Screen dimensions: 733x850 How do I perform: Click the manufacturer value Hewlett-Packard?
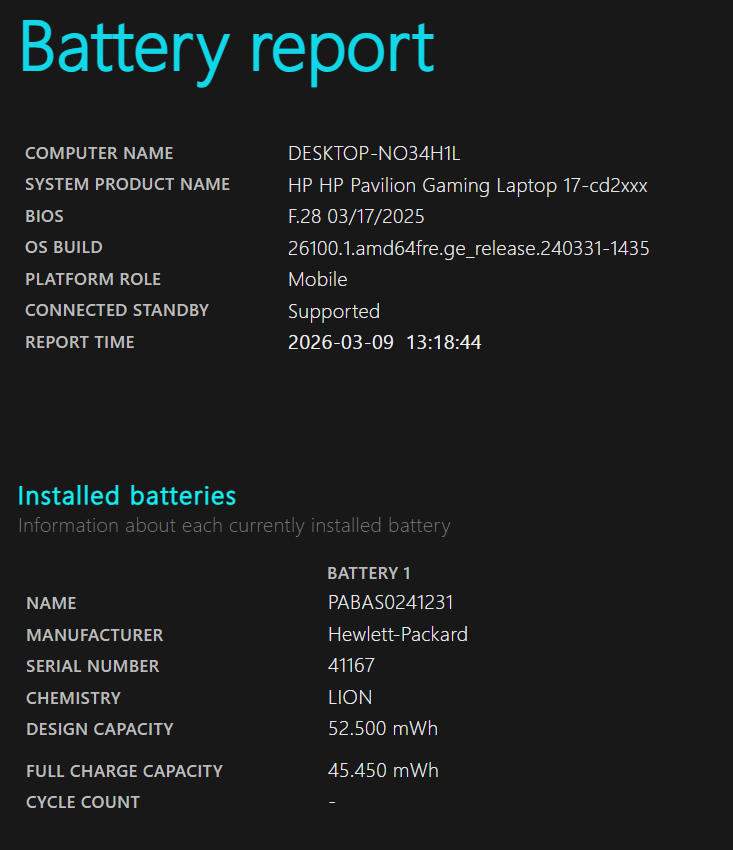coord(397,634)
